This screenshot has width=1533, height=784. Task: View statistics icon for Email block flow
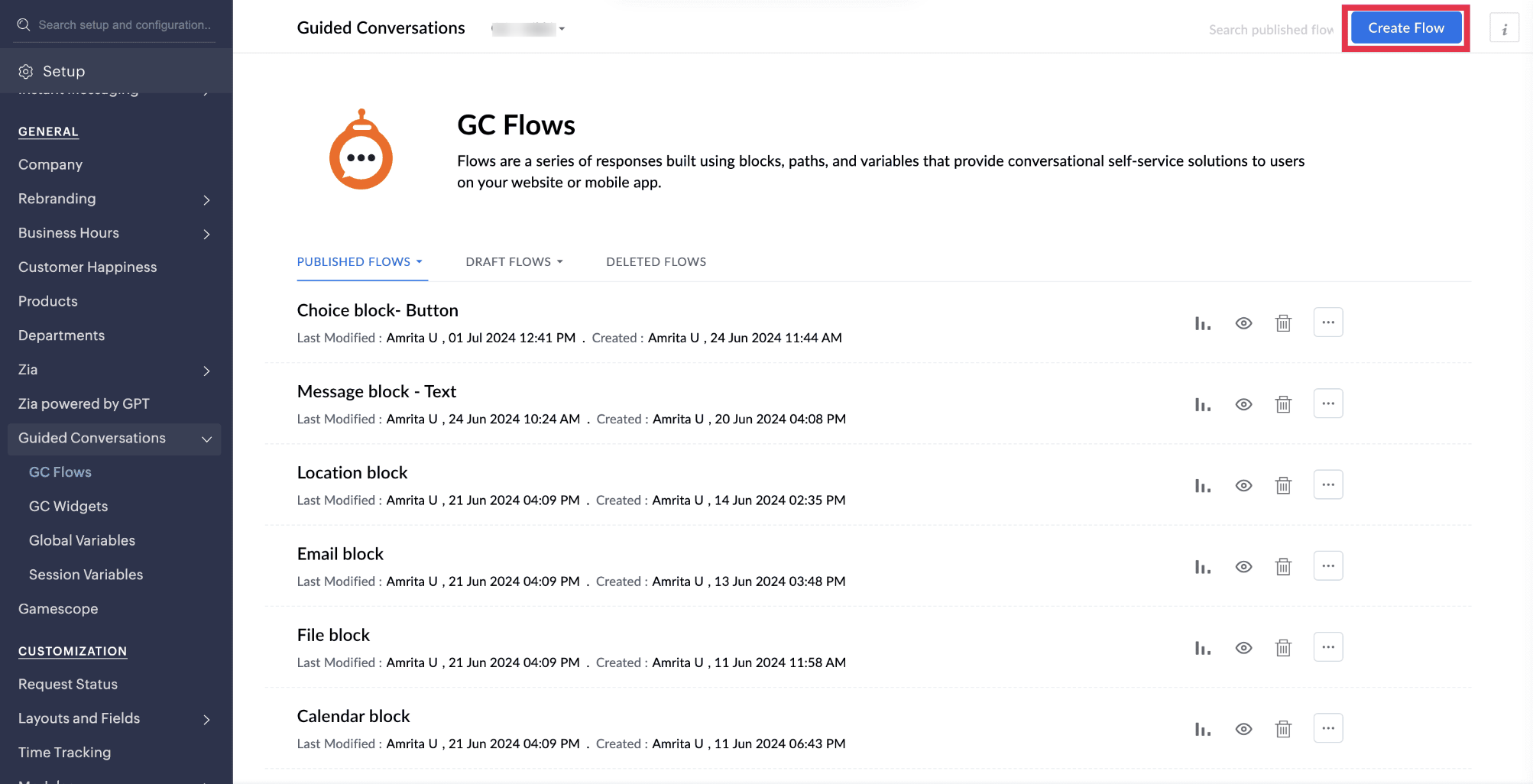(x=1203, y=567)
